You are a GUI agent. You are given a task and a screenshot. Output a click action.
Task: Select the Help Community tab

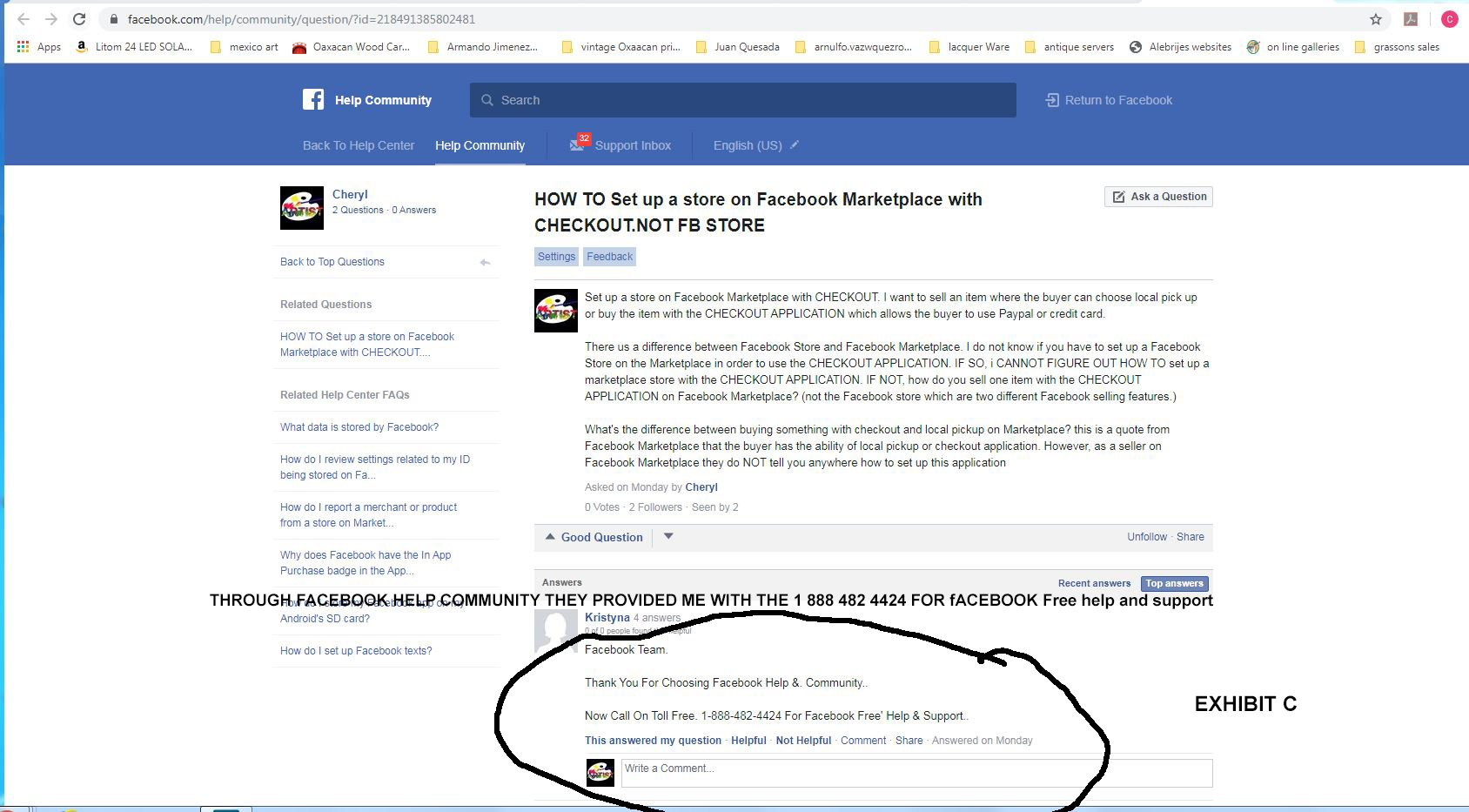[x=480, y=145]
